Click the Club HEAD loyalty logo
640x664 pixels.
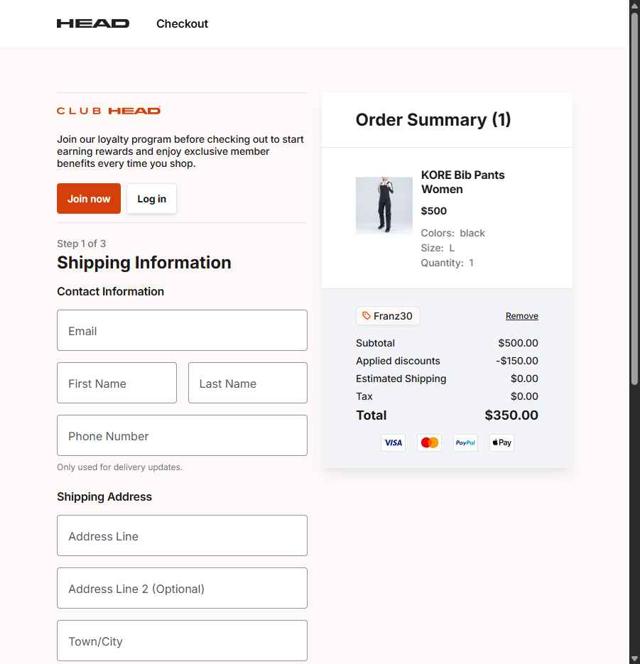pyautogui.click(x=109, y=111)
